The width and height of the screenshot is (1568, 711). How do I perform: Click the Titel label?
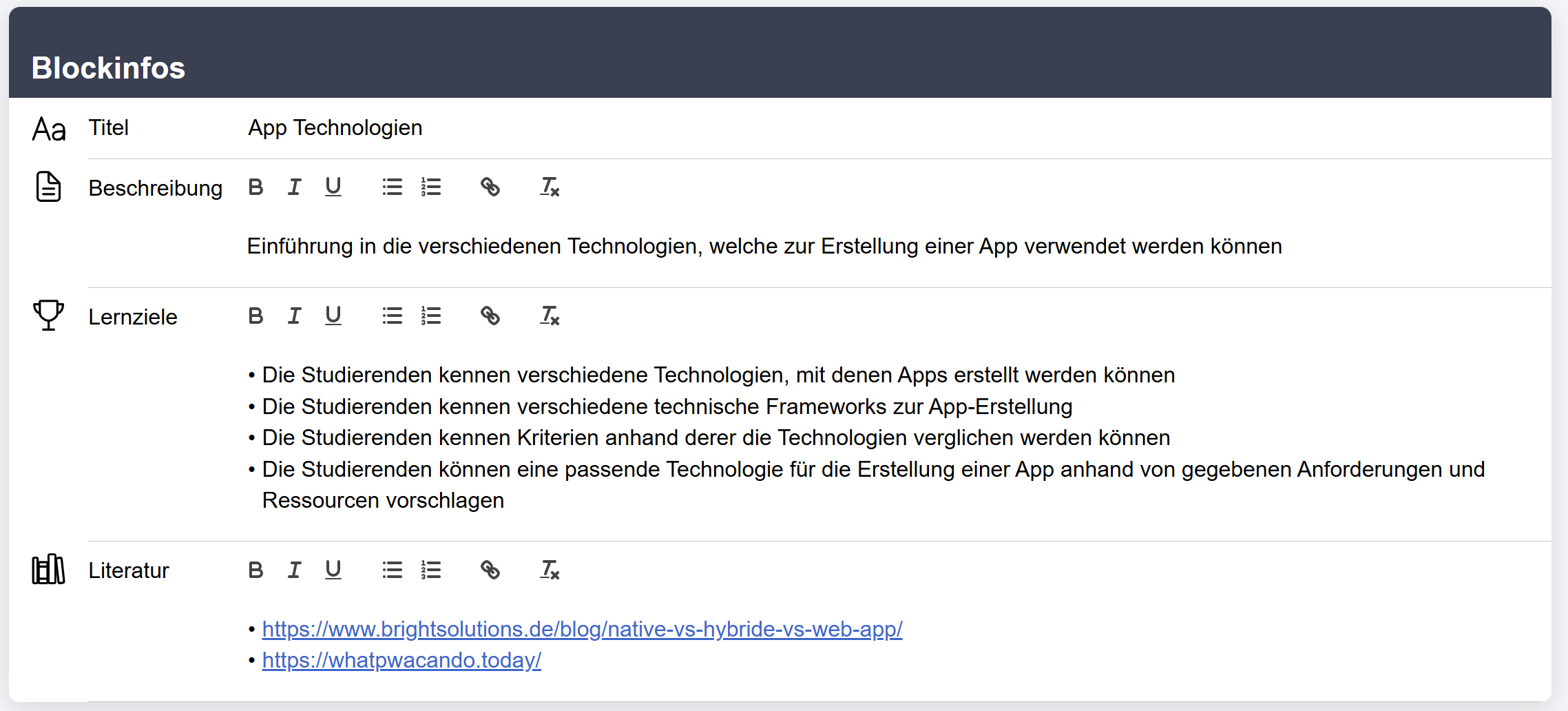click(109, 127)
